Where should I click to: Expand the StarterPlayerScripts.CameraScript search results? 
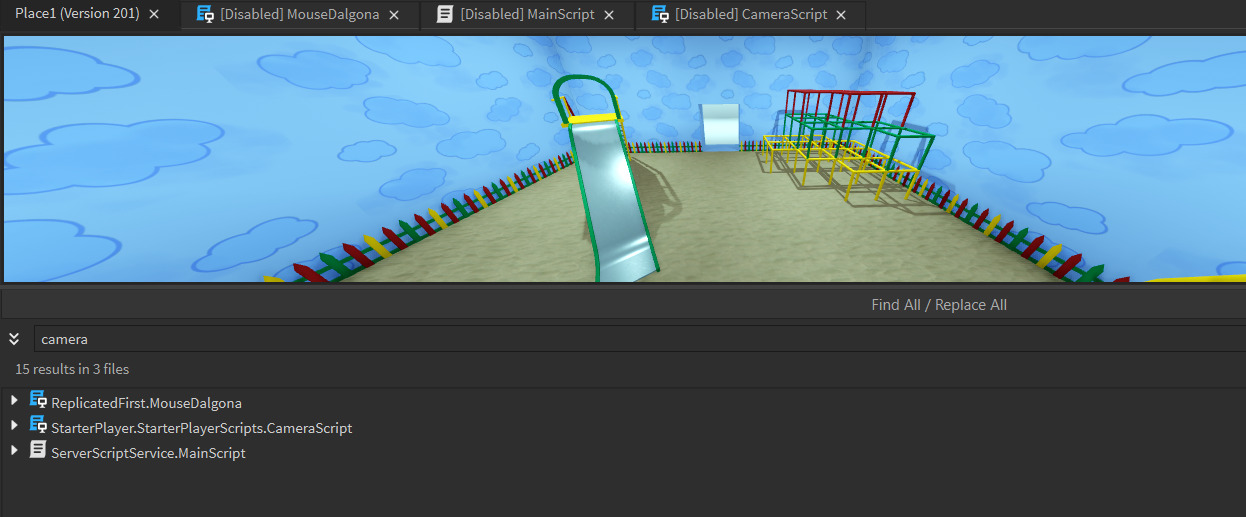[x=14, y=427]
